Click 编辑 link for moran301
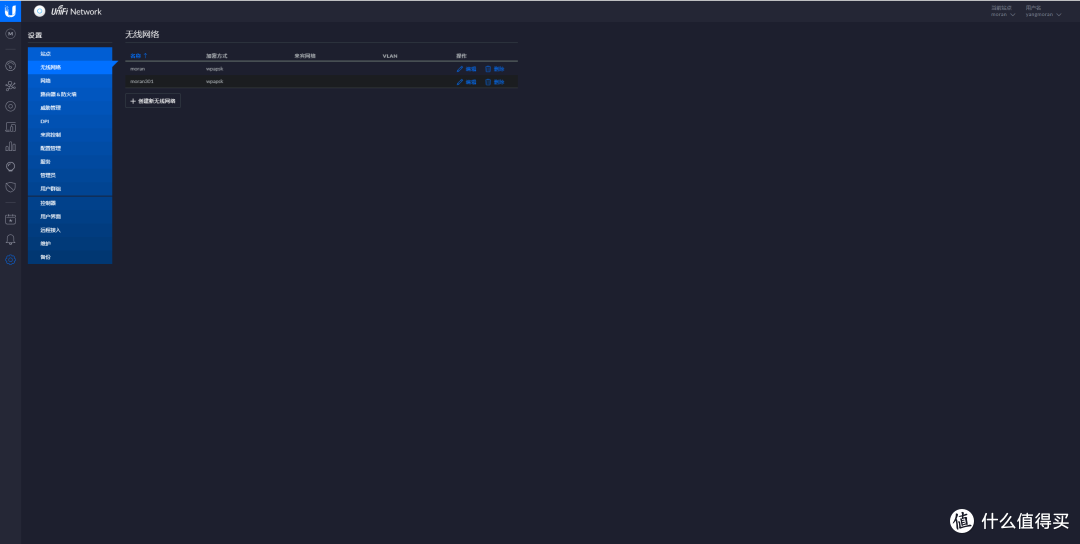Image resolution: width=1080 pixels, height=544 pixels. [471, 82]
